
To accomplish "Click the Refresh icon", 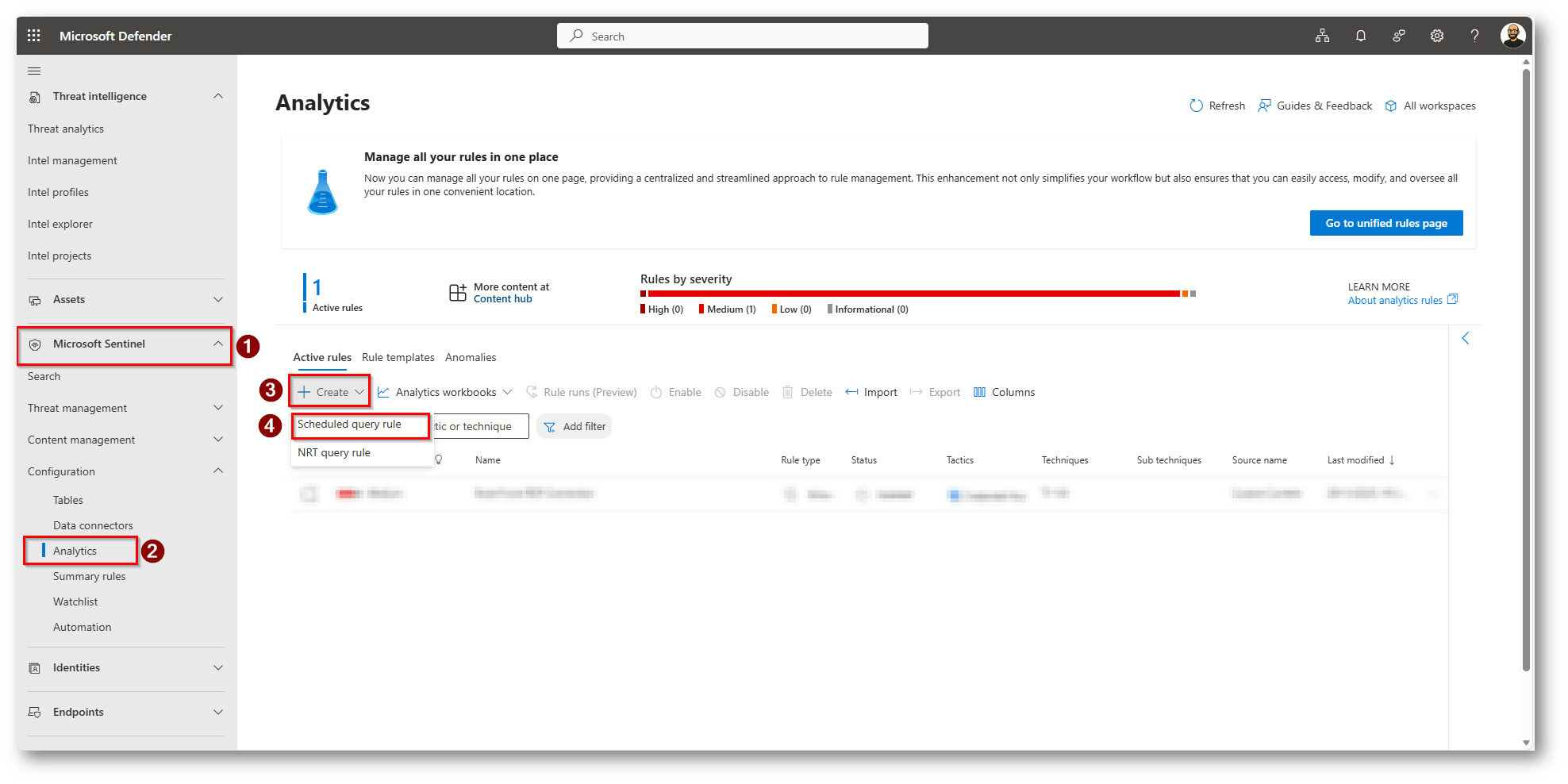I will click(x=1197, y=106).
